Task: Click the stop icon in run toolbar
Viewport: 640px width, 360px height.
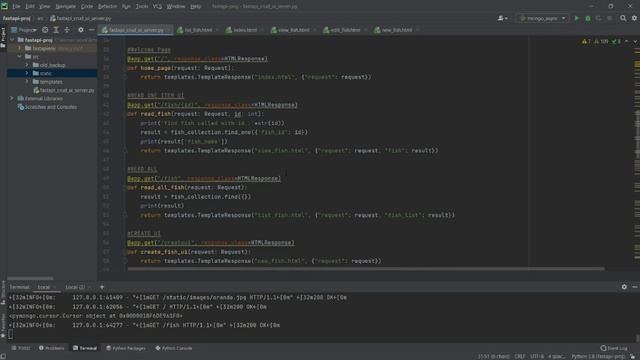Action: [609, 18]
